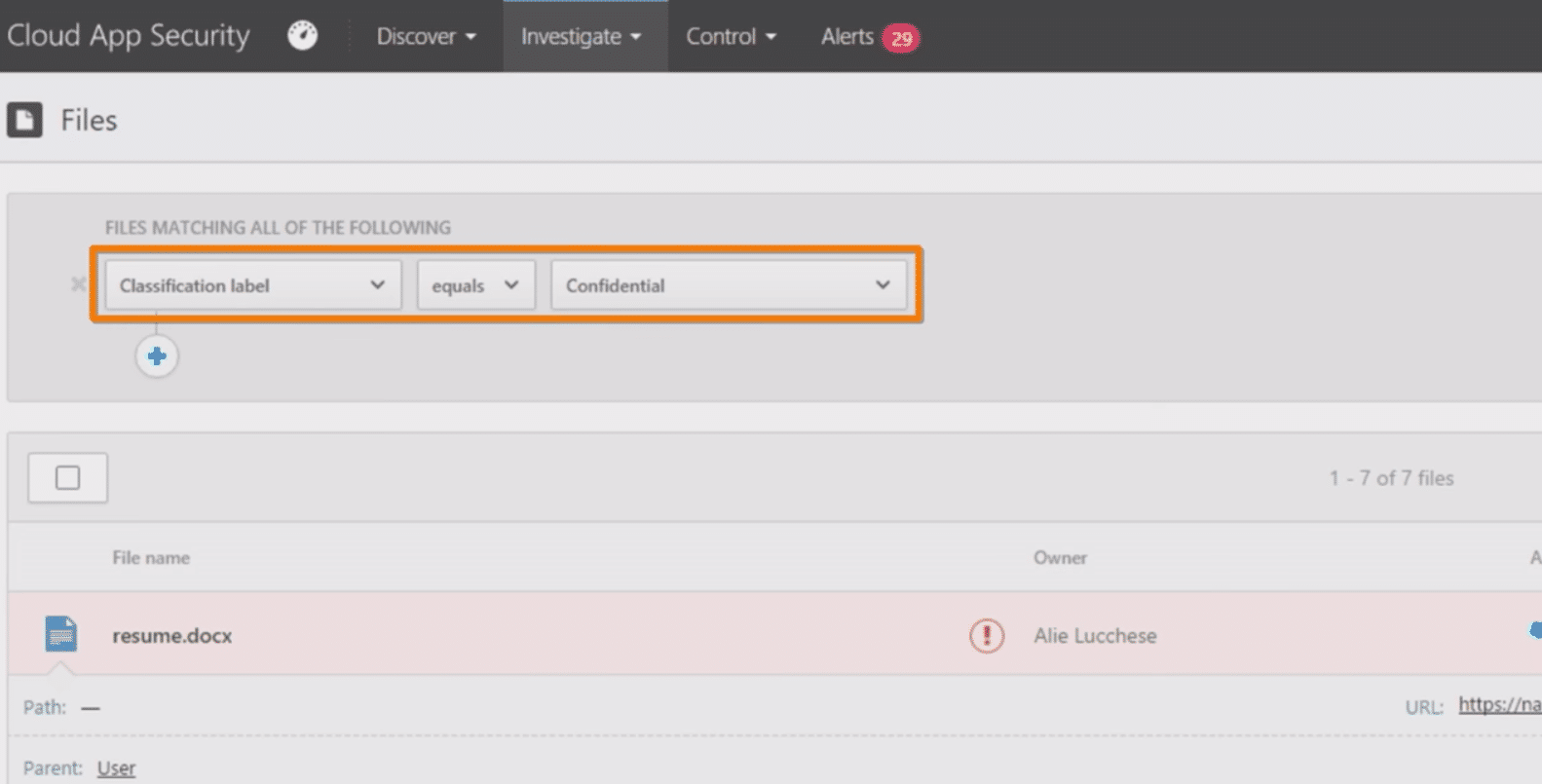Click the Path label in details

45,707
